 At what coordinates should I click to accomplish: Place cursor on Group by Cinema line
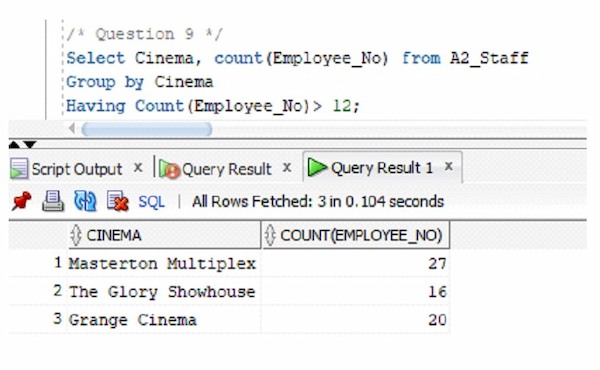point(140,82)
